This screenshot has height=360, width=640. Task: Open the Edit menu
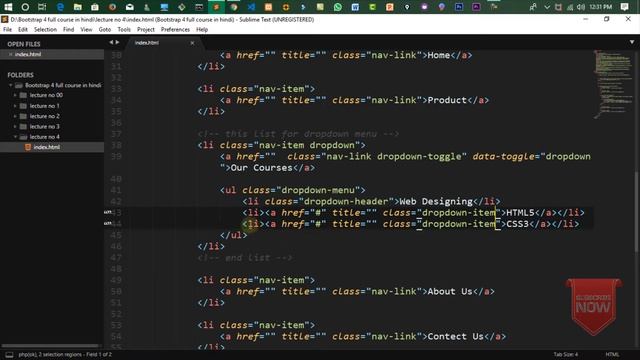23,29
